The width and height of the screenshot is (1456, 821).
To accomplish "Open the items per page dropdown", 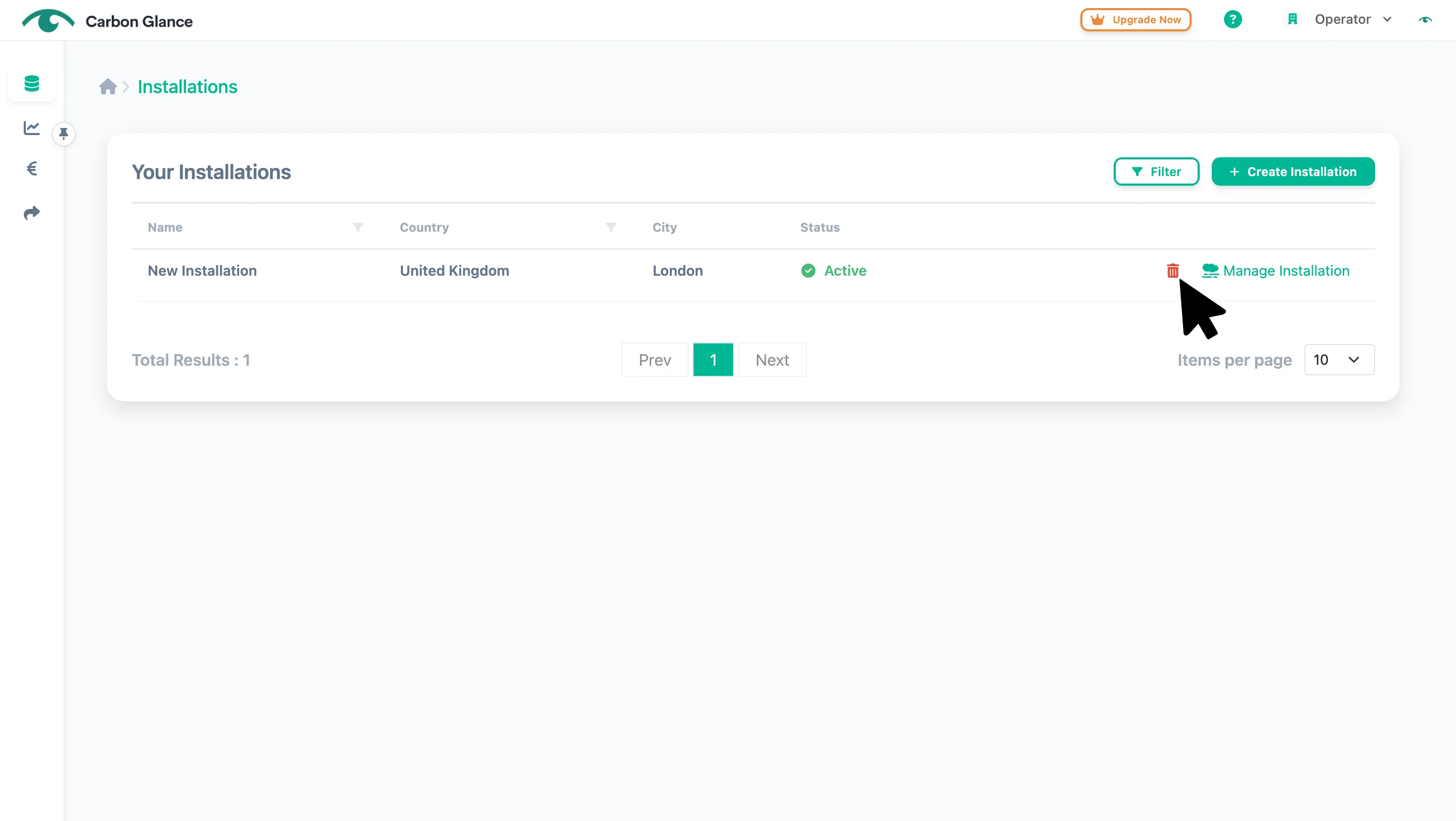I will point(1339,360).
